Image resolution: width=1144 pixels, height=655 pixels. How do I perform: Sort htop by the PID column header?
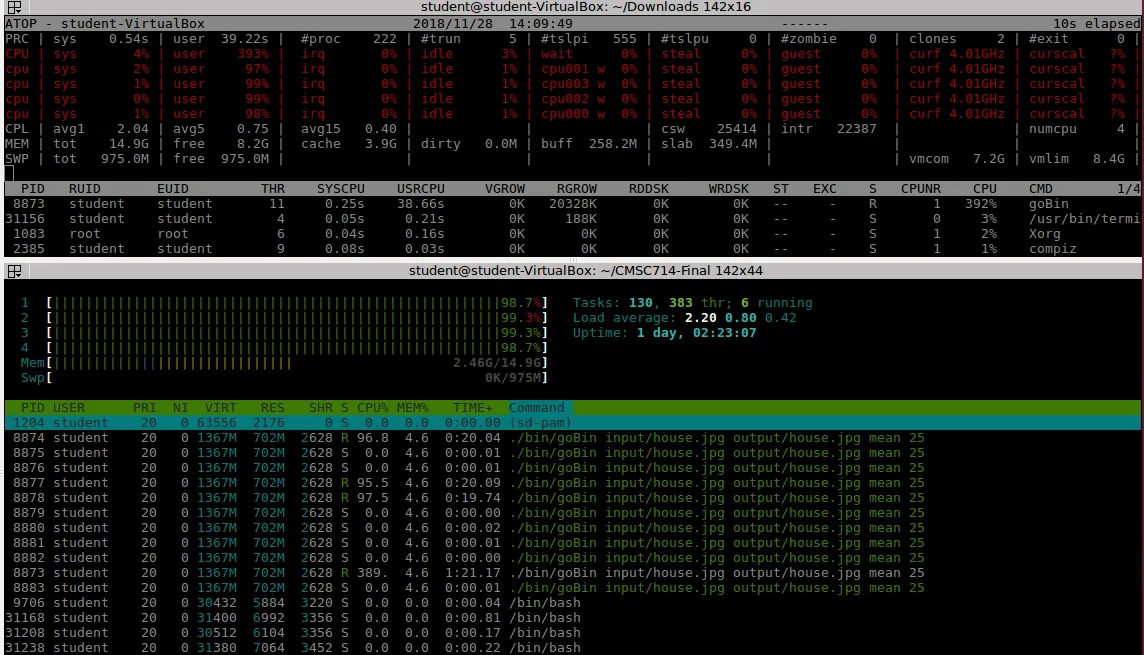coord(32,408)
